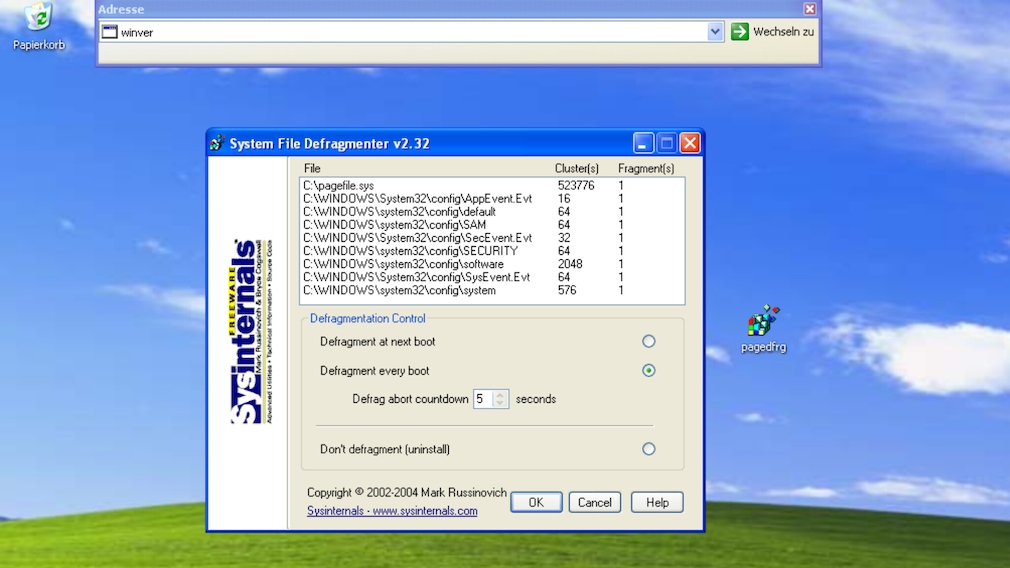Select the config\default file row

coord(492,212)
